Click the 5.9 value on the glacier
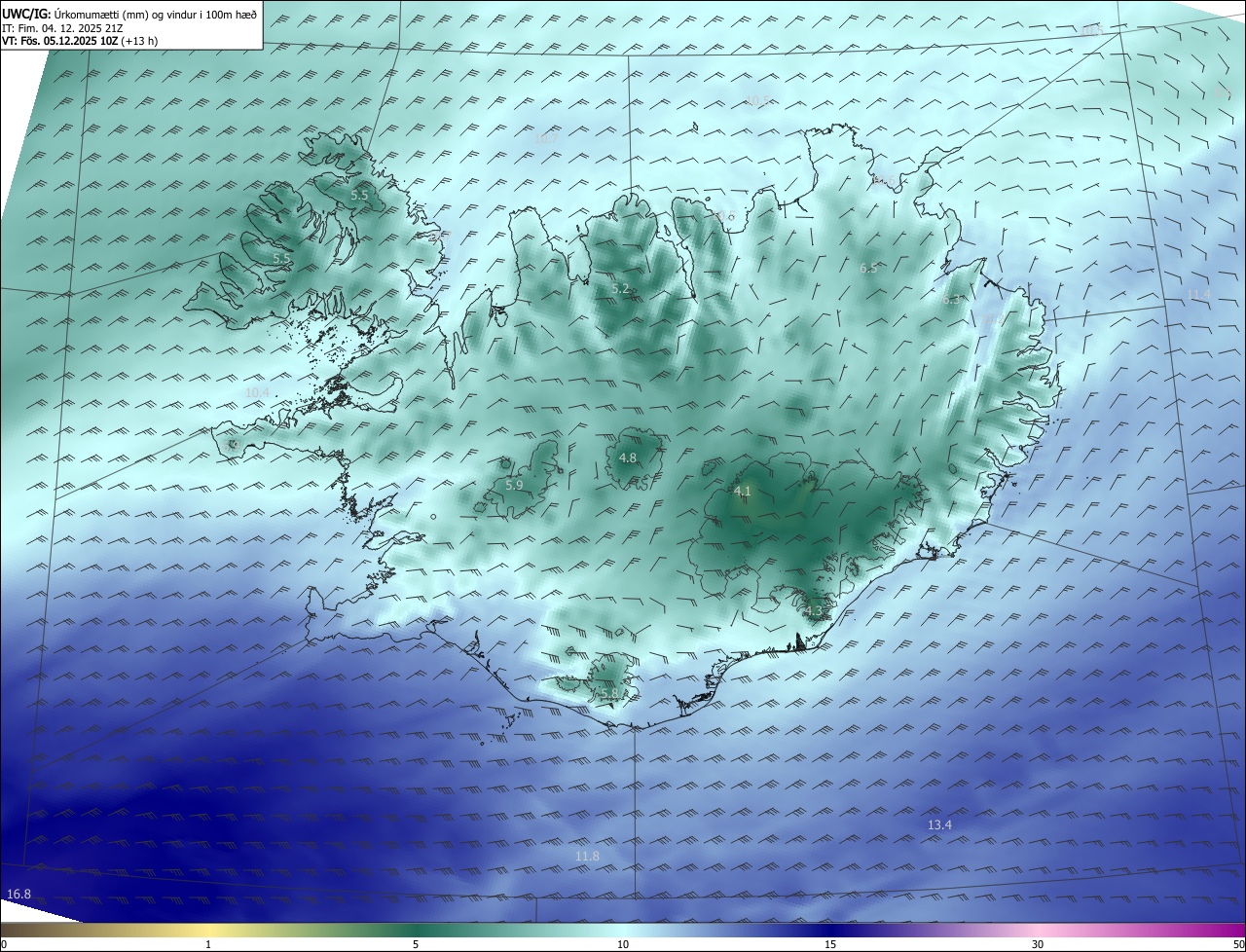 (x=514, y=485)
